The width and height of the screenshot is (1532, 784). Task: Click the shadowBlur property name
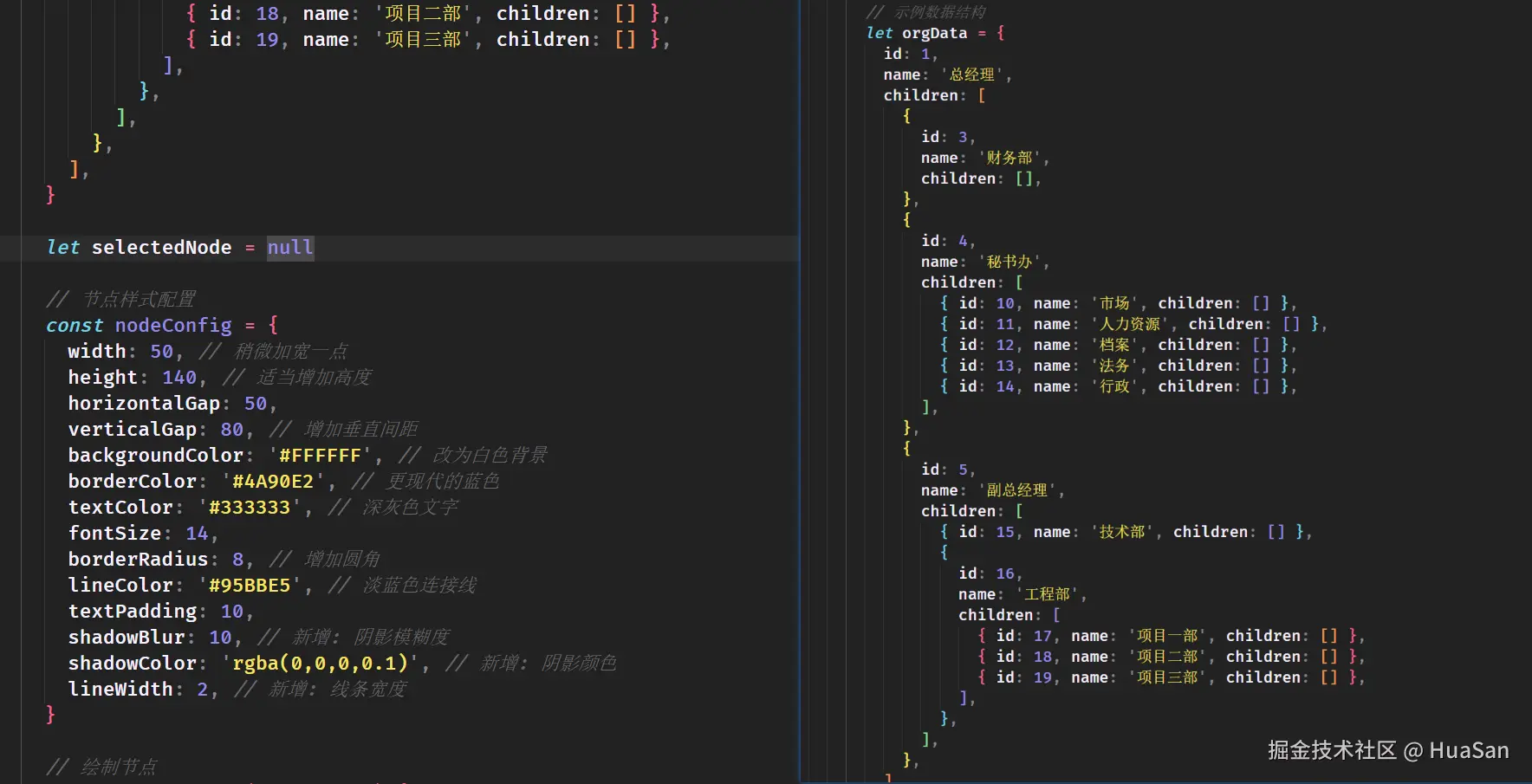click(x=127, y=638)
